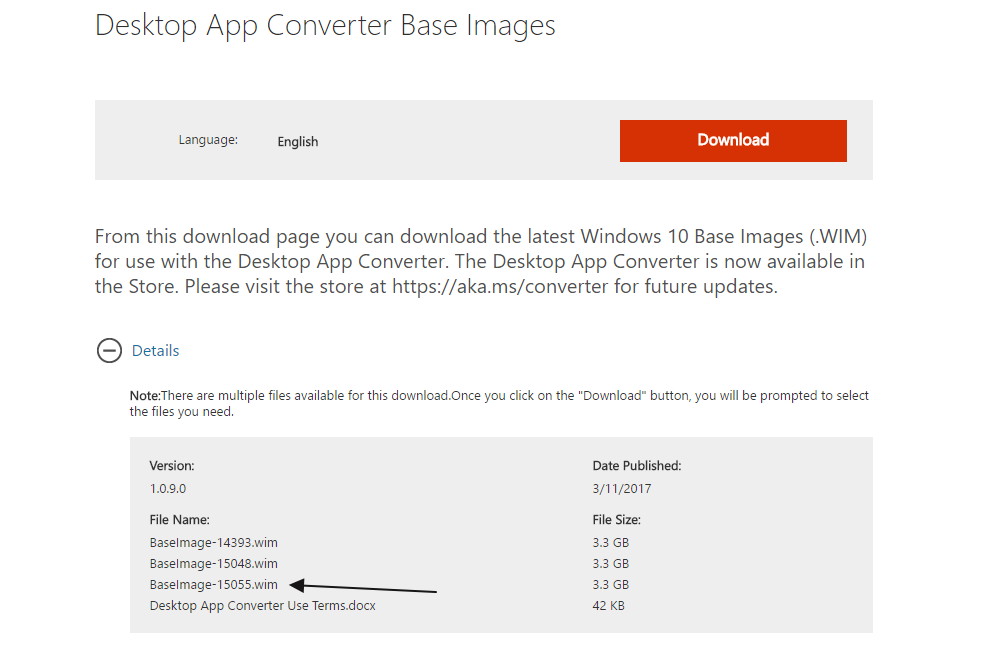Open the English language selector
The width and height of the screenshot is (1002, 647).
point(298,141)
